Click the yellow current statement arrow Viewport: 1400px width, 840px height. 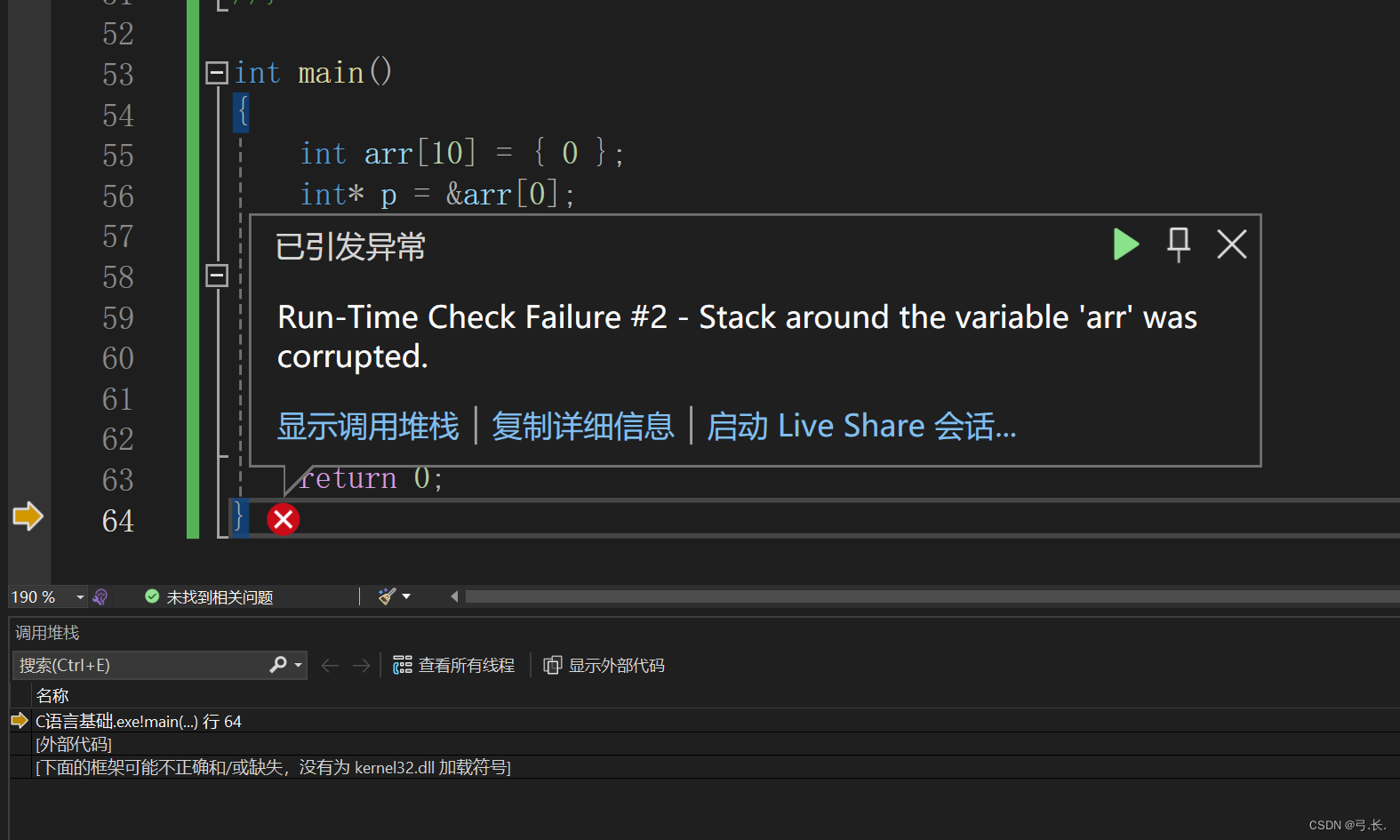[28, 516]
